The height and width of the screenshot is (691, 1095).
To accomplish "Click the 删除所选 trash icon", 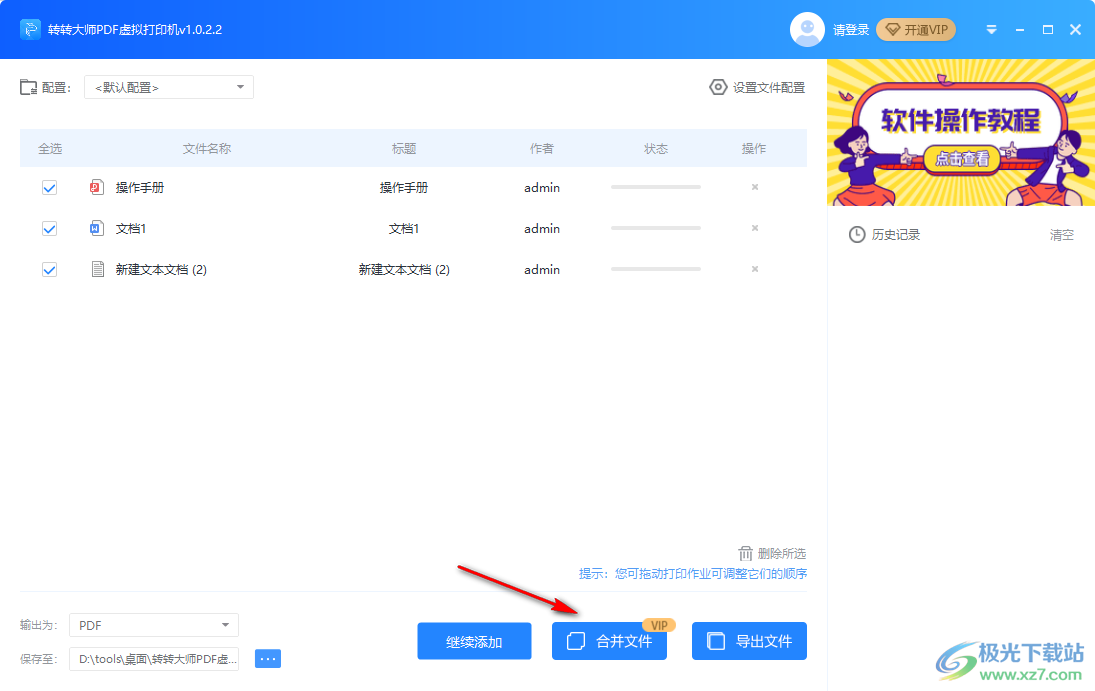I will 745,553.
